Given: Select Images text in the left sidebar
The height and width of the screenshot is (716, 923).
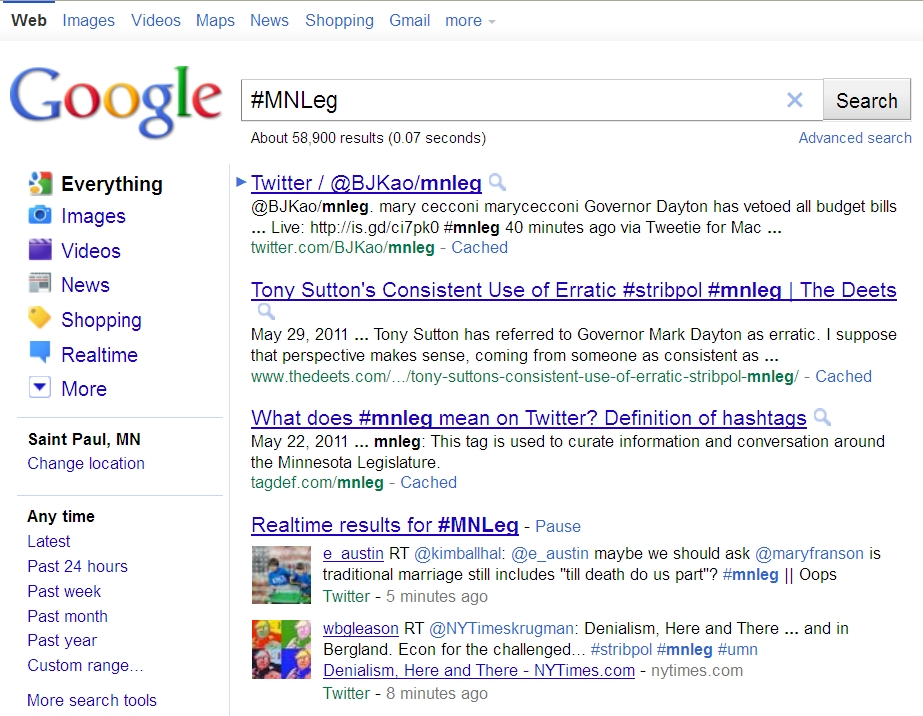Looking at the screenshot, I should coord(93,216).
